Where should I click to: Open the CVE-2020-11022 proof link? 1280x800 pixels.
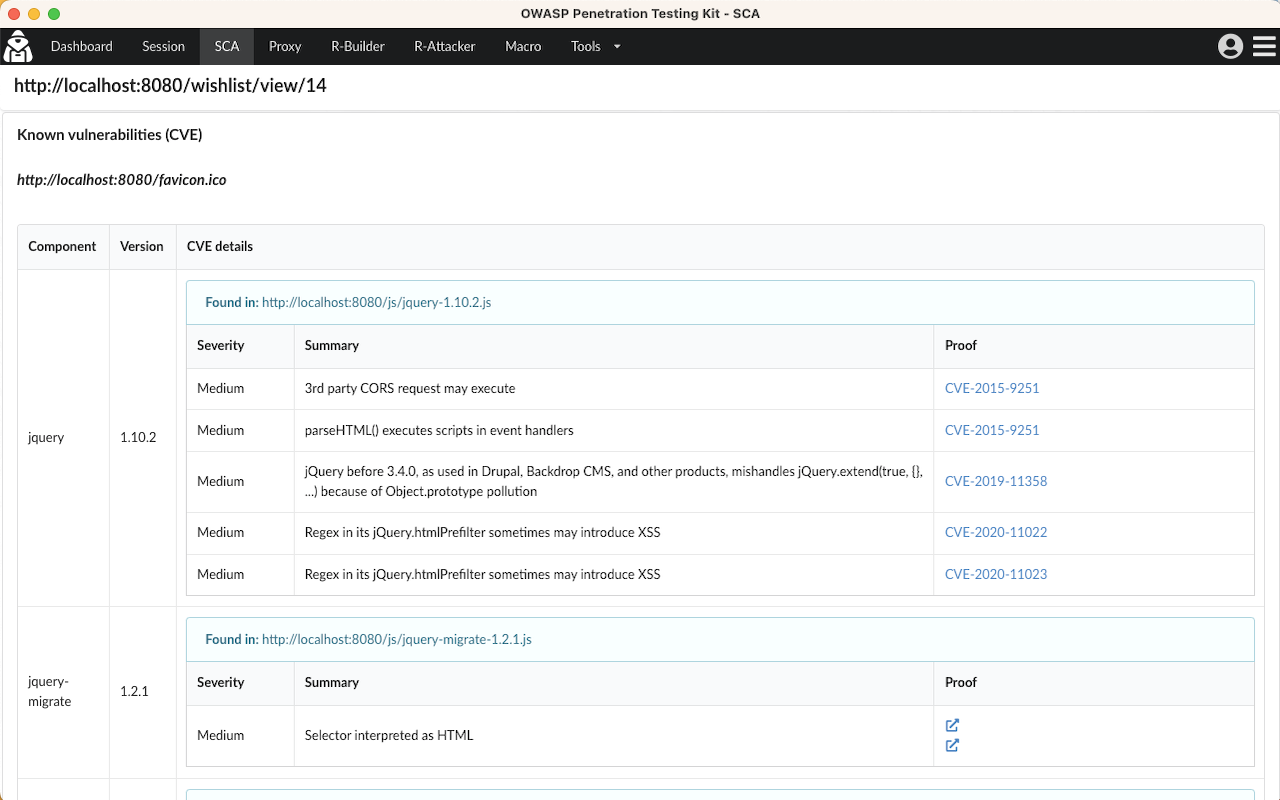click(x=996, y=532)
